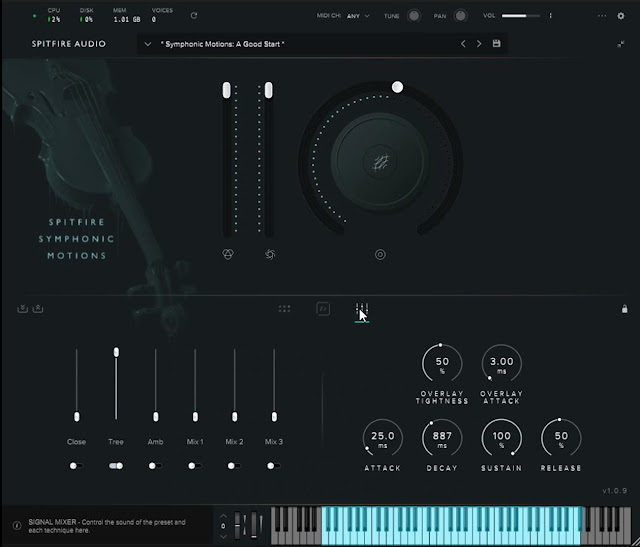
Task: Click the vertical dots beside VOL slider
Action: 551,16
